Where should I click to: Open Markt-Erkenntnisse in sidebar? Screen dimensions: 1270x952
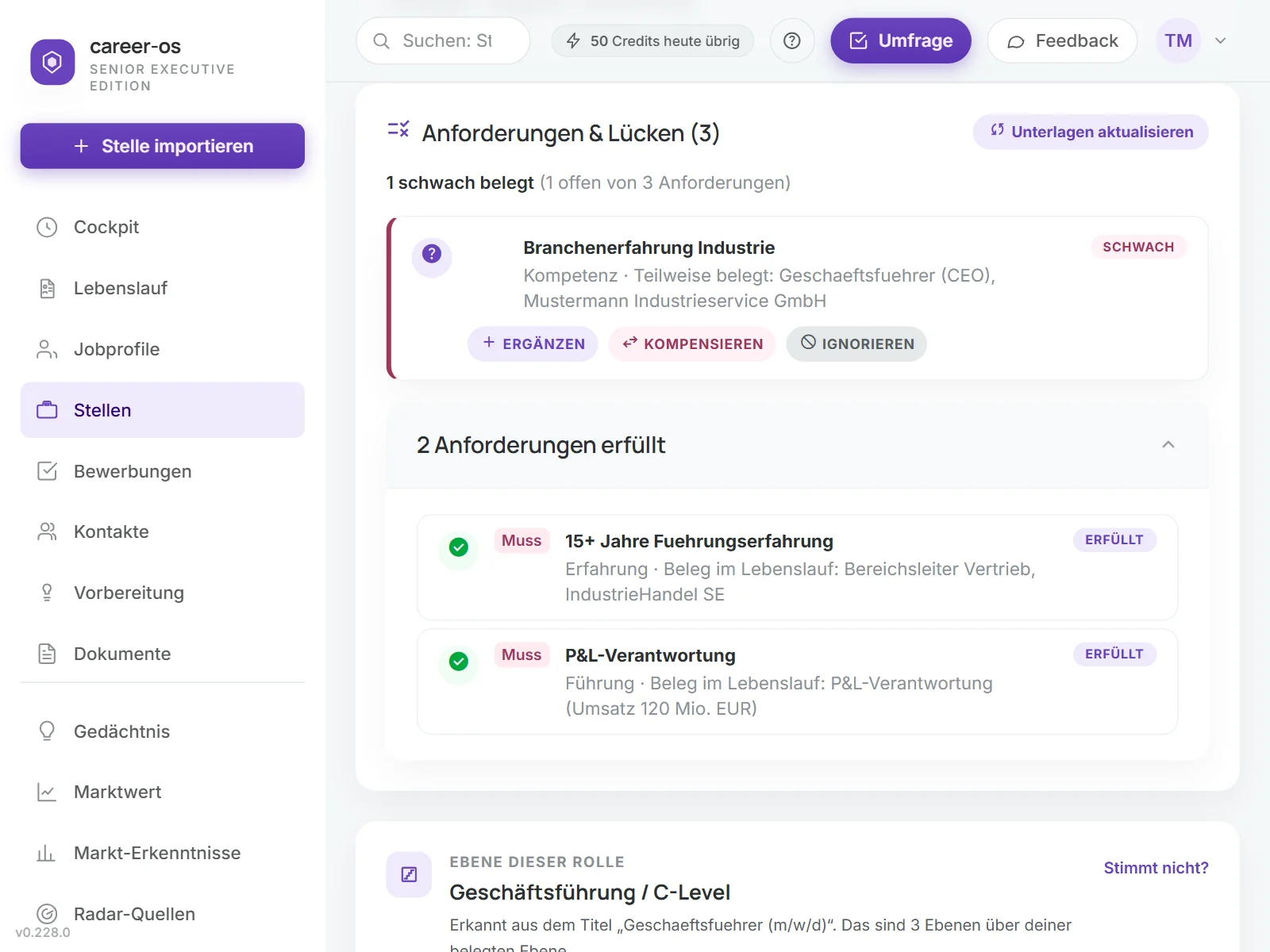point(163,853)
